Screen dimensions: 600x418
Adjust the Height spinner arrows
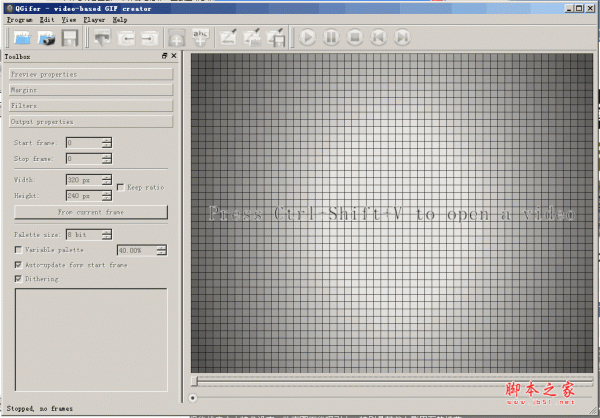pos(107,196)
